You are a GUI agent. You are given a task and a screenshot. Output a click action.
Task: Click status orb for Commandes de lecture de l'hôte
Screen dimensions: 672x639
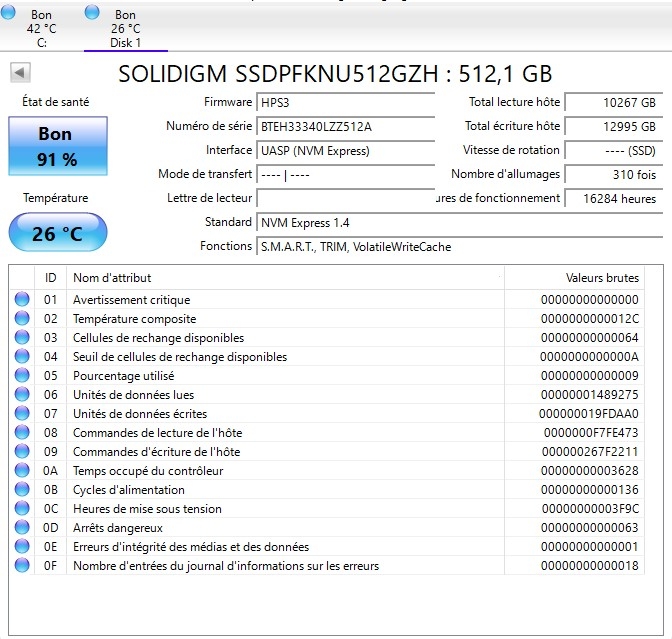coord(22,432)
